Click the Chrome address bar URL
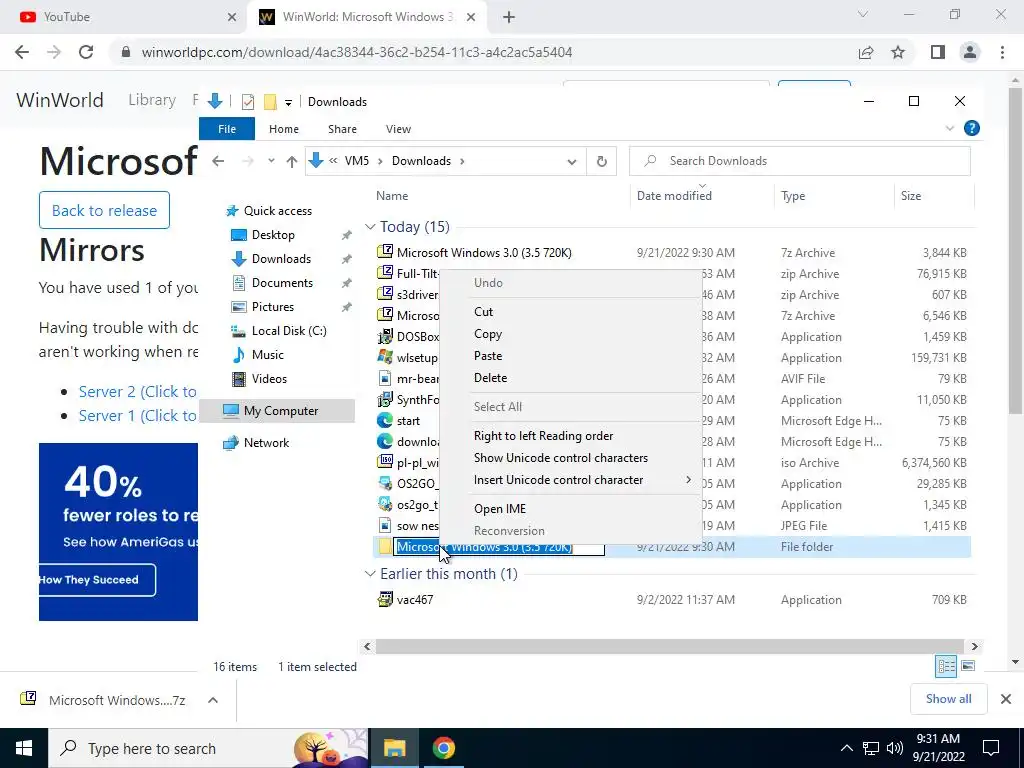 coord(357,52)
